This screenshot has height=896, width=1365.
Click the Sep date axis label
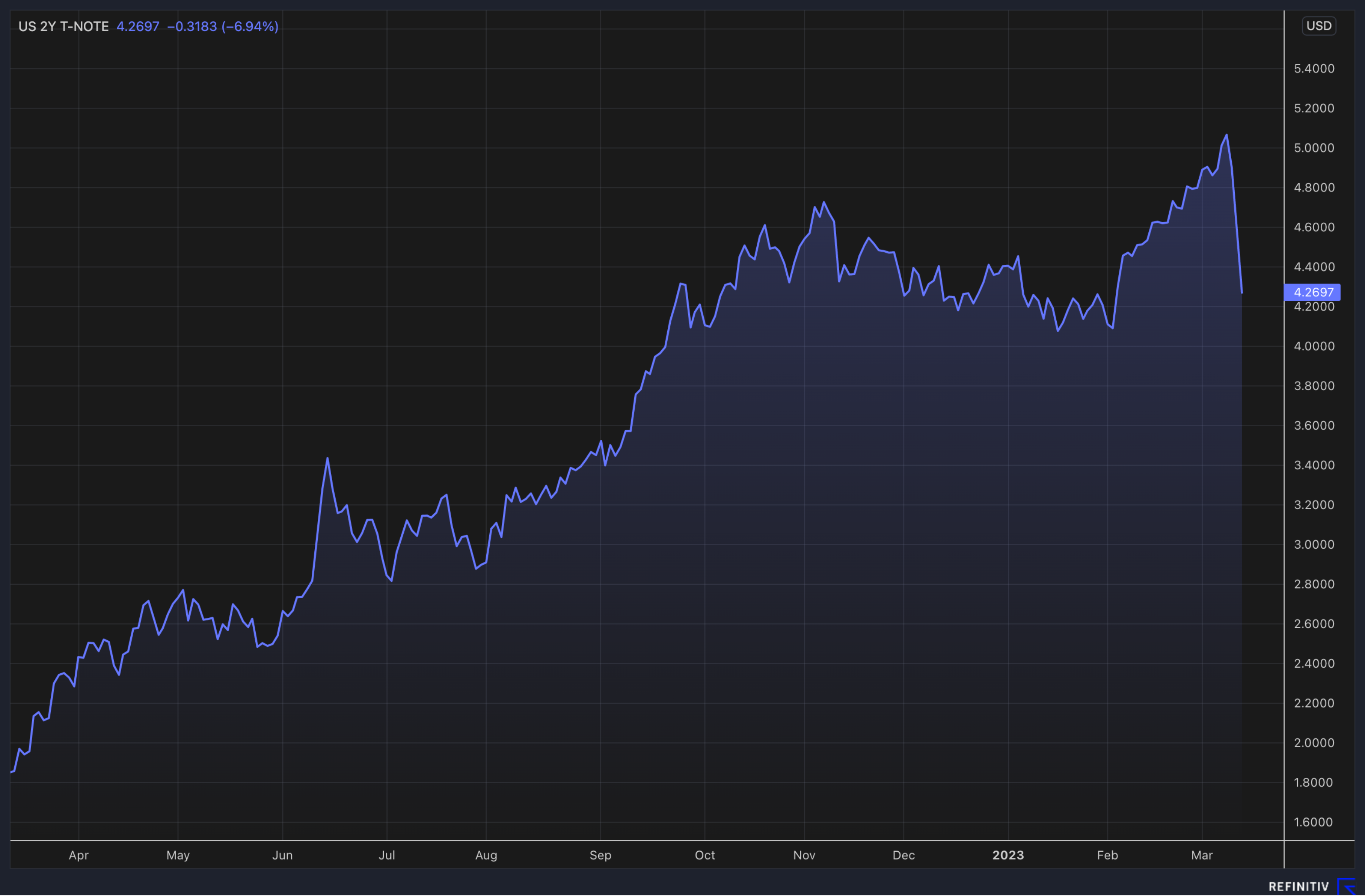[x=600, y=855]
